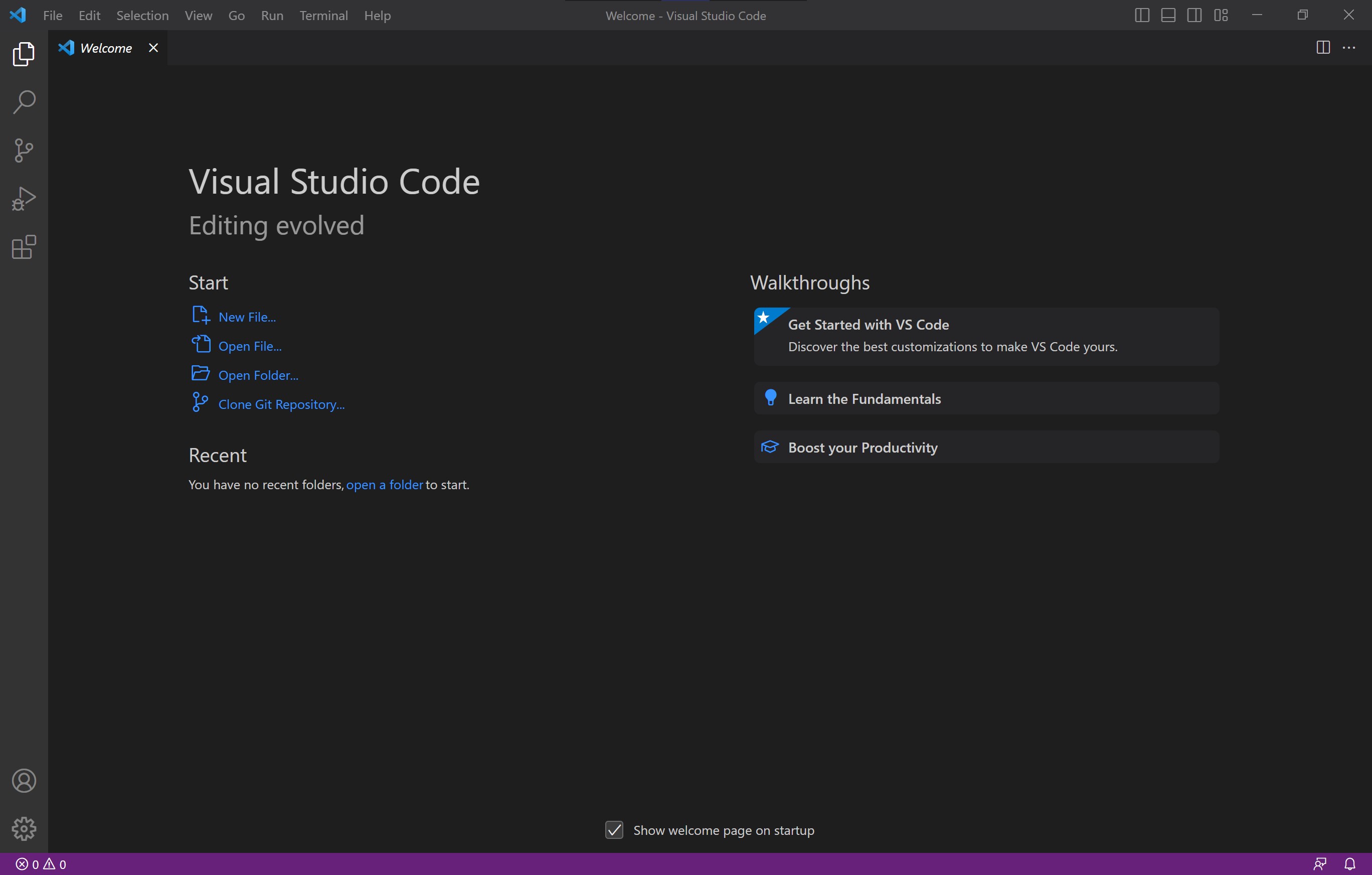The height and width of the screenshot is (875, 1372).
Task: Open the Accounts menu icon
Action: click(x=24, y=780)
